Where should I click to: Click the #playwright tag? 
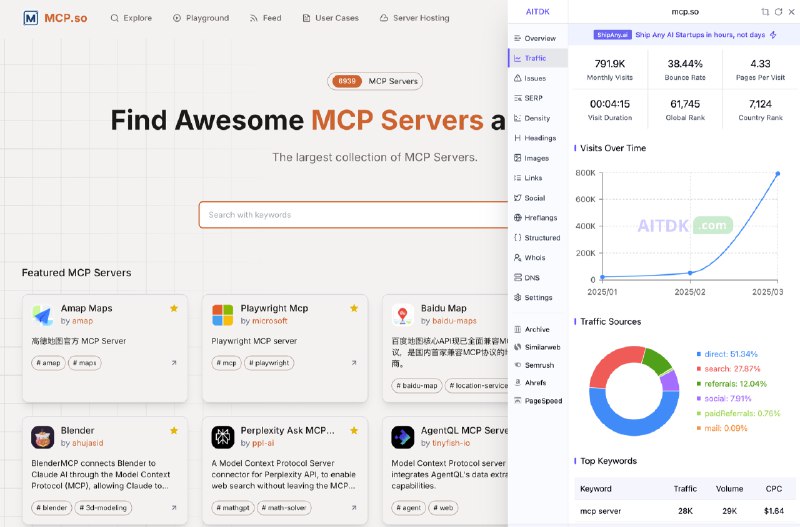tap(269, 363)
